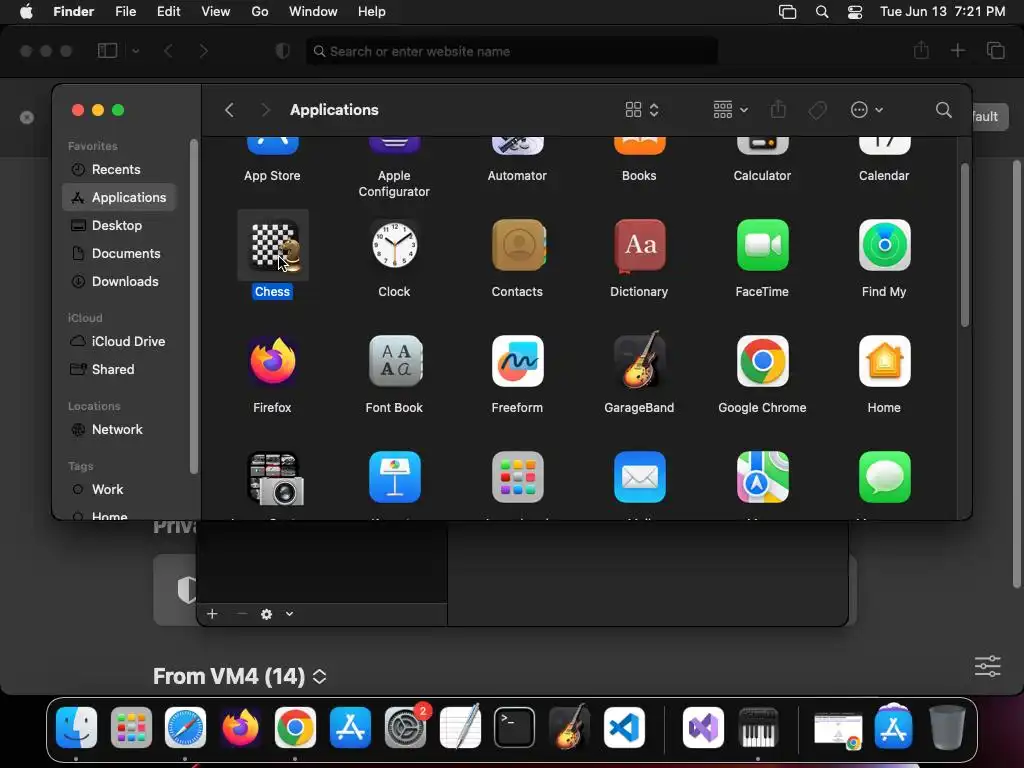Click the Safari privacy shield icon

283,51
